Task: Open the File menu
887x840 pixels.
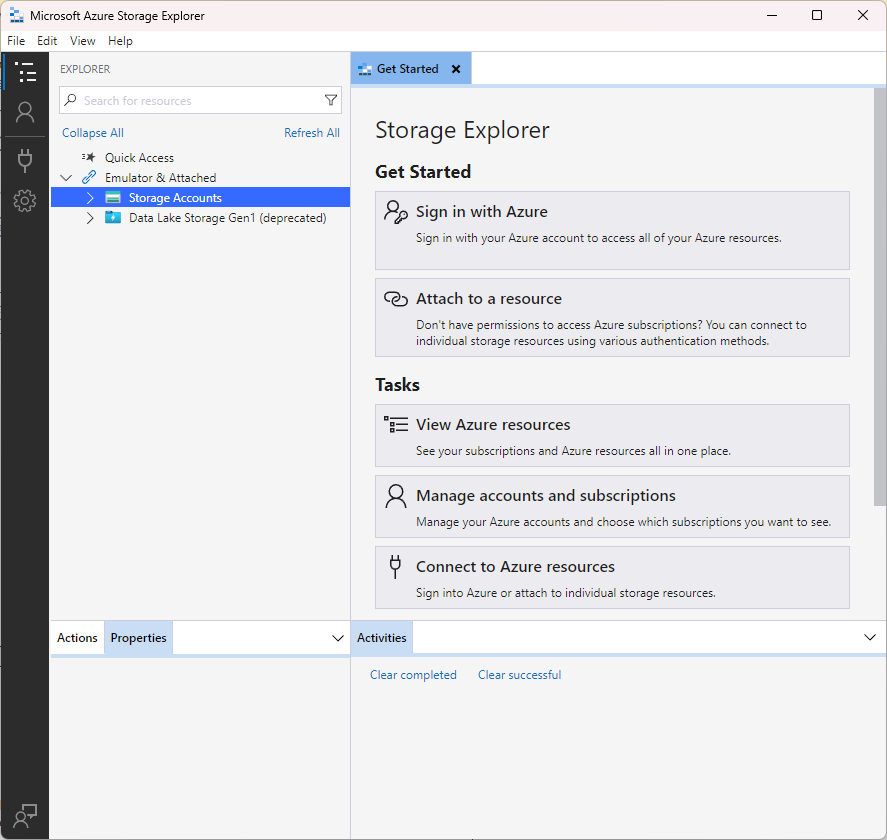Action: (x=16, y=41)
